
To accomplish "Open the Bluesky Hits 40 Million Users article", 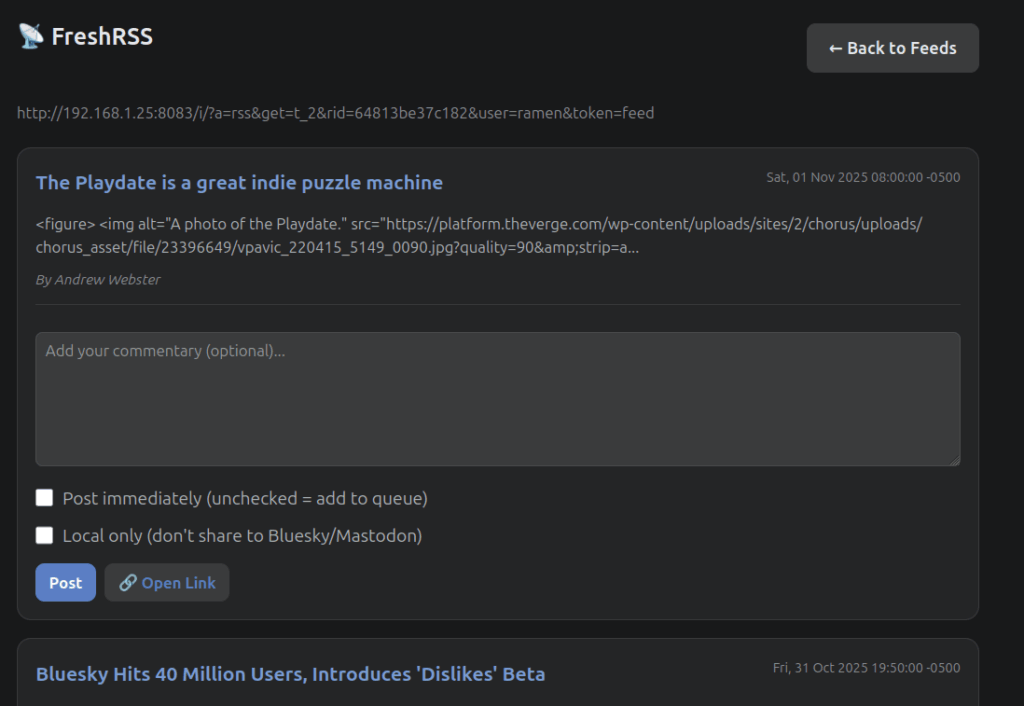I will click(x=290, y=674).
